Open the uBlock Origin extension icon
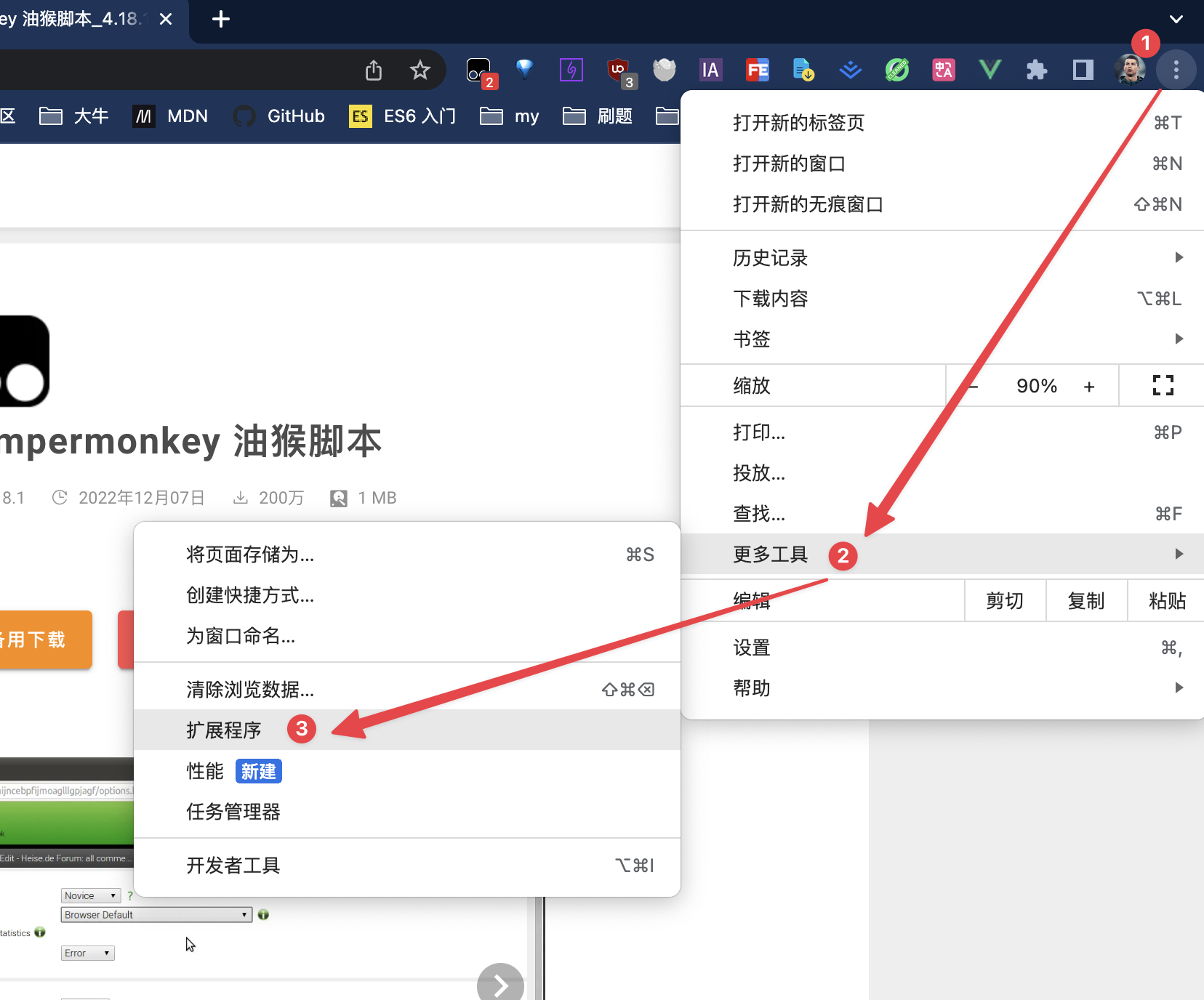The width and height of the screenshot is (1204, 1000). pos(619,70)
